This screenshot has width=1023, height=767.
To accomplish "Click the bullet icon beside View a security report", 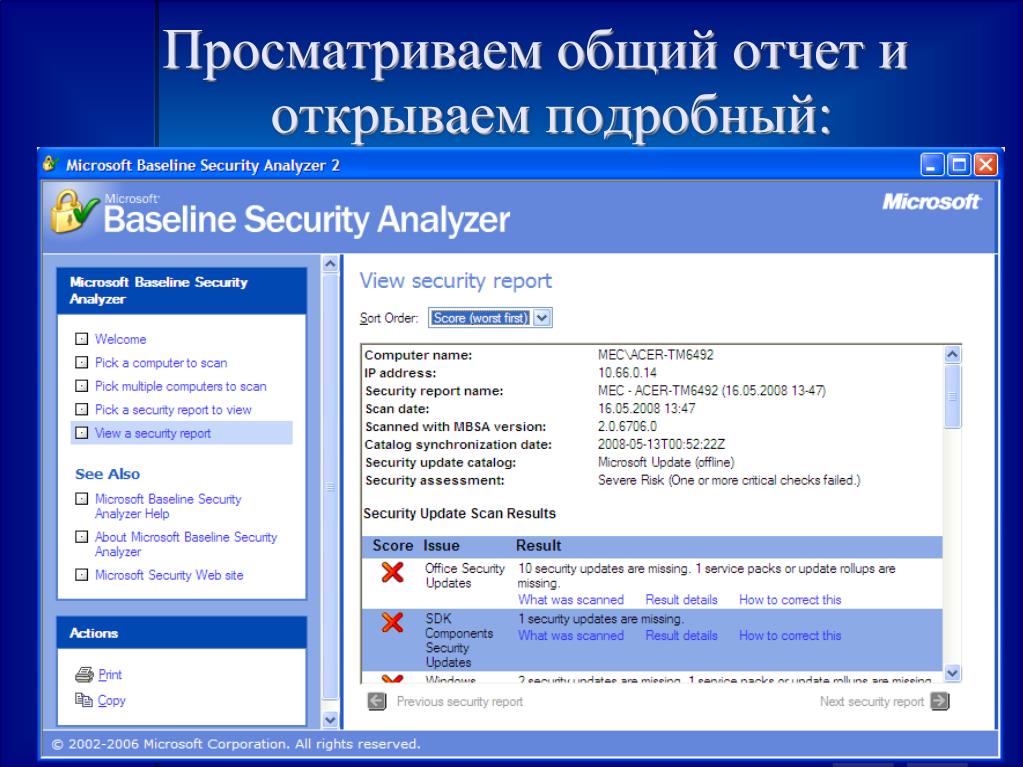I will 82,432.
